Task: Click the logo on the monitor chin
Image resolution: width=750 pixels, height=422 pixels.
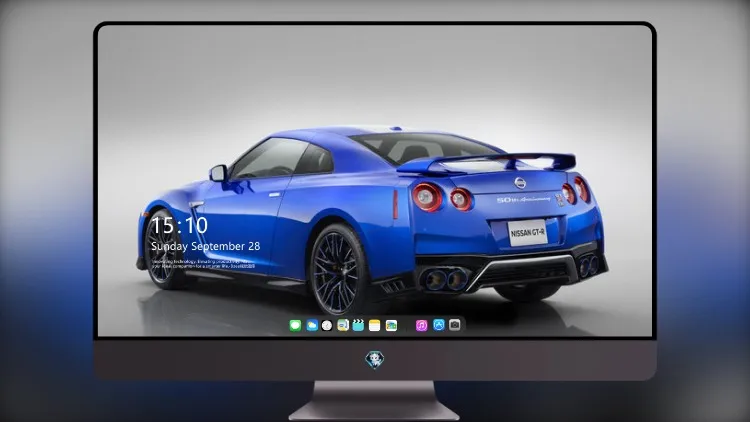Action: [375, 360]
